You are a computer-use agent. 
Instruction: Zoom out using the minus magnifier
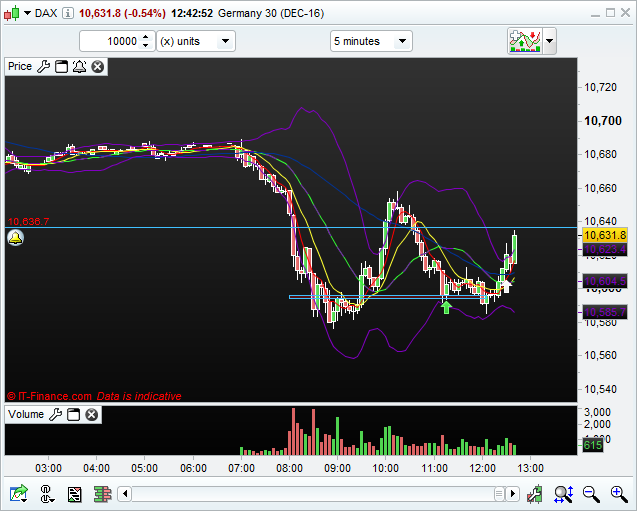(x=591, y=494)
